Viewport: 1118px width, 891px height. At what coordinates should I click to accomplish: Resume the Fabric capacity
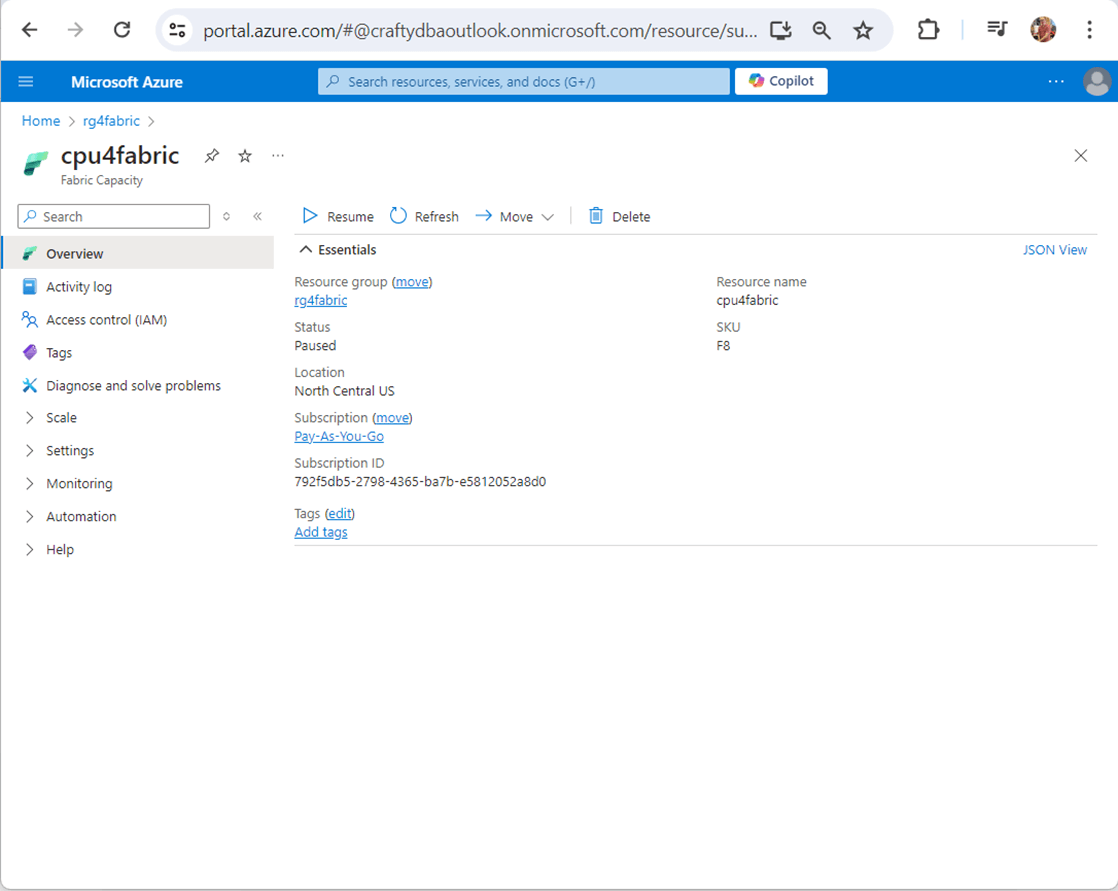[x=338, y=217]
